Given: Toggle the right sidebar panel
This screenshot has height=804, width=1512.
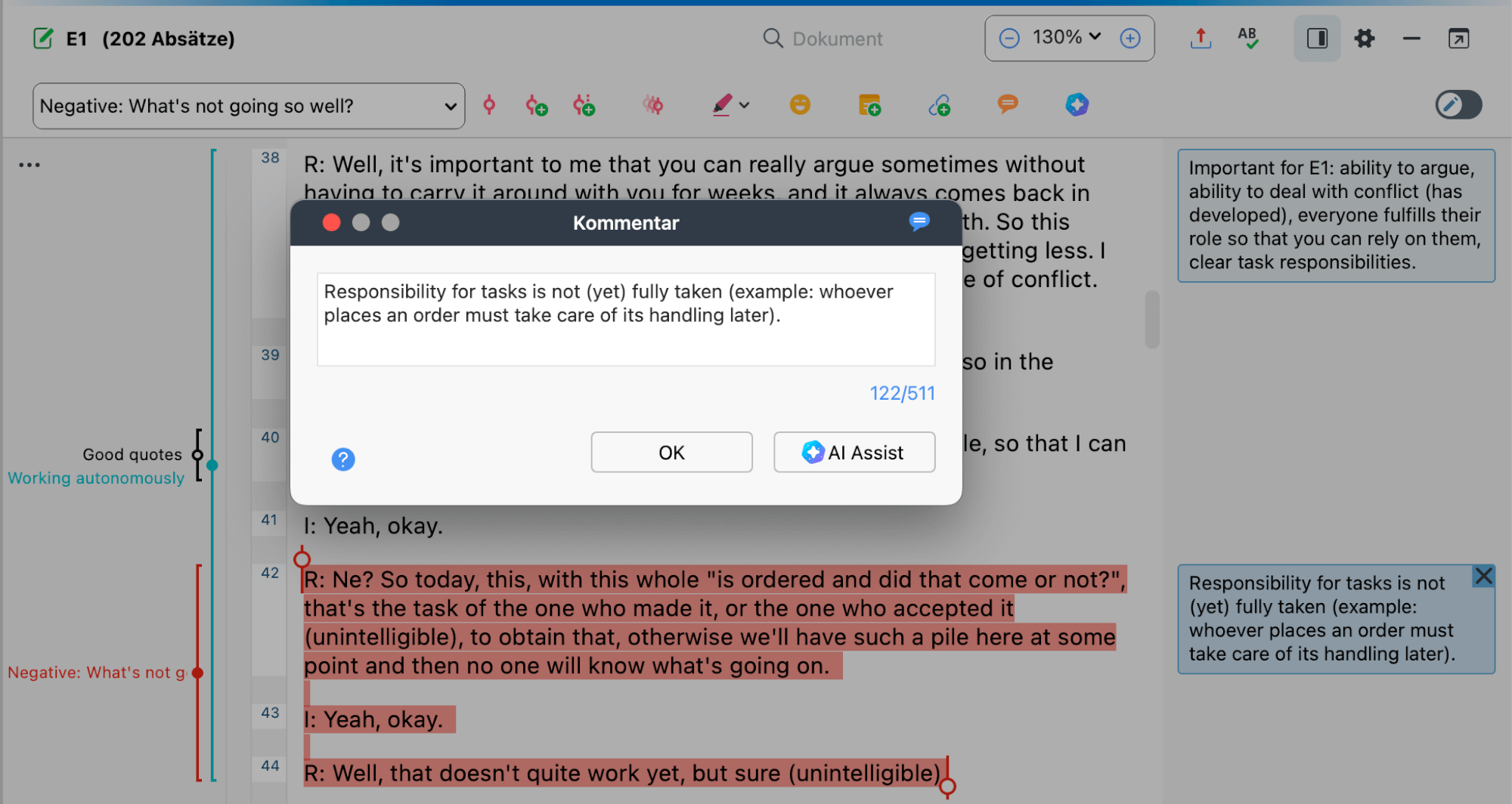Looking at the screenshot, I should (x=1316, y=38).
